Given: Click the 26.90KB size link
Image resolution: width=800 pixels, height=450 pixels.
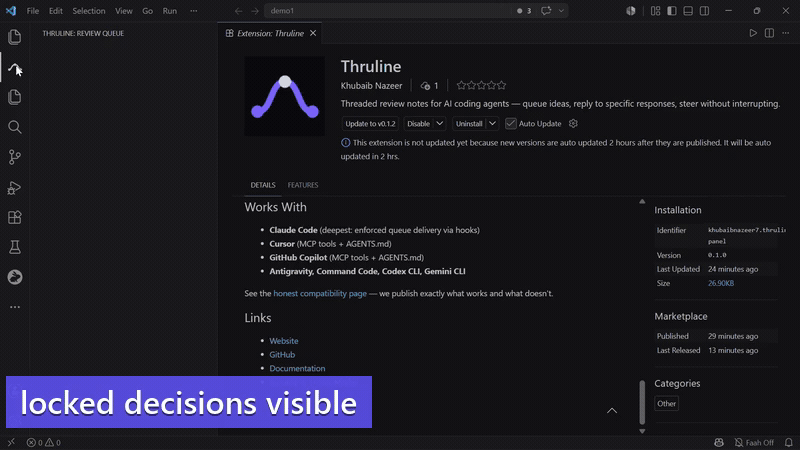Looking at the screenshot, I should click(720, 283).
